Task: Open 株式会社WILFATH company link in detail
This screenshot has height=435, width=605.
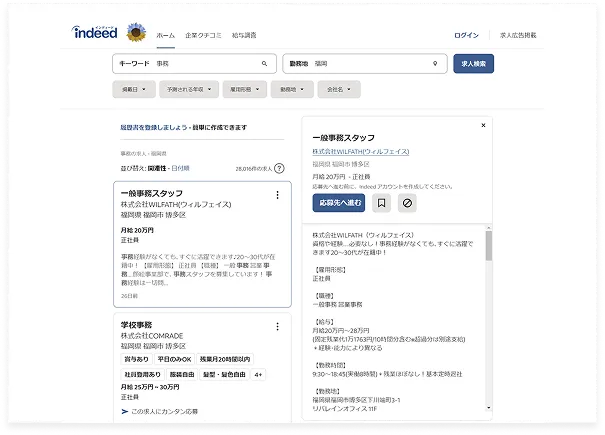Action: (x=360, y=152)
